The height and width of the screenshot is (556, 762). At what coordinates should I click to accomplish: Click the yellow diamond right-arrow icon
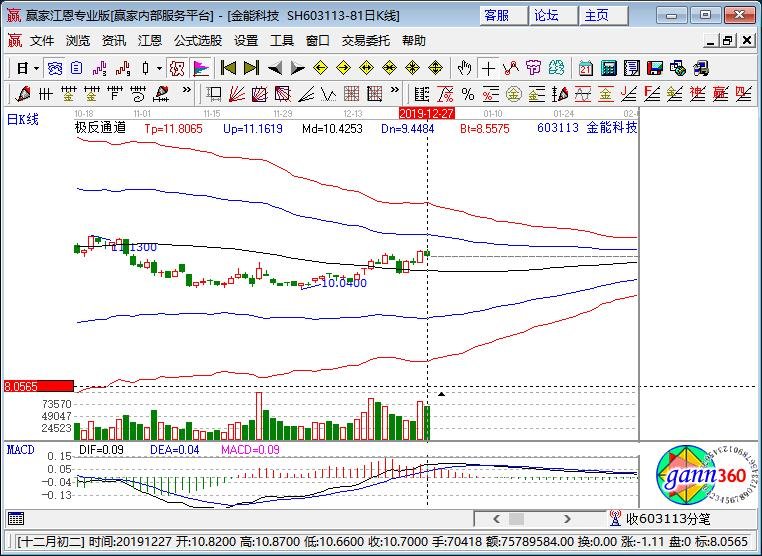click(x=343, y=68)
